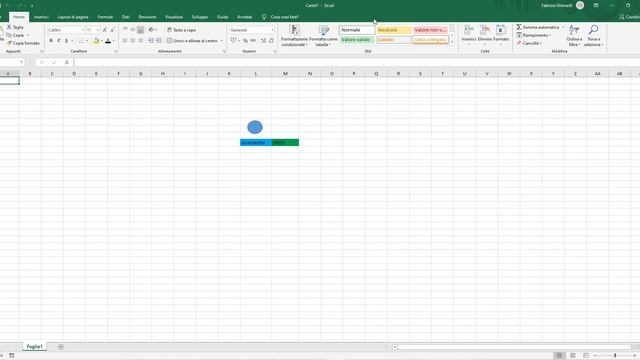Open Formatta come tabella gallery
The height and width of the screenshot is (360, 640).
pos(323,36)
